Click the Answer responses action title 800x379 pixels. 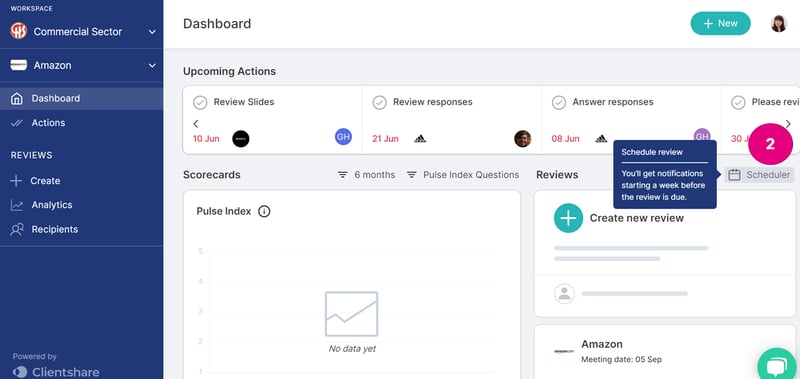[613, 102]
